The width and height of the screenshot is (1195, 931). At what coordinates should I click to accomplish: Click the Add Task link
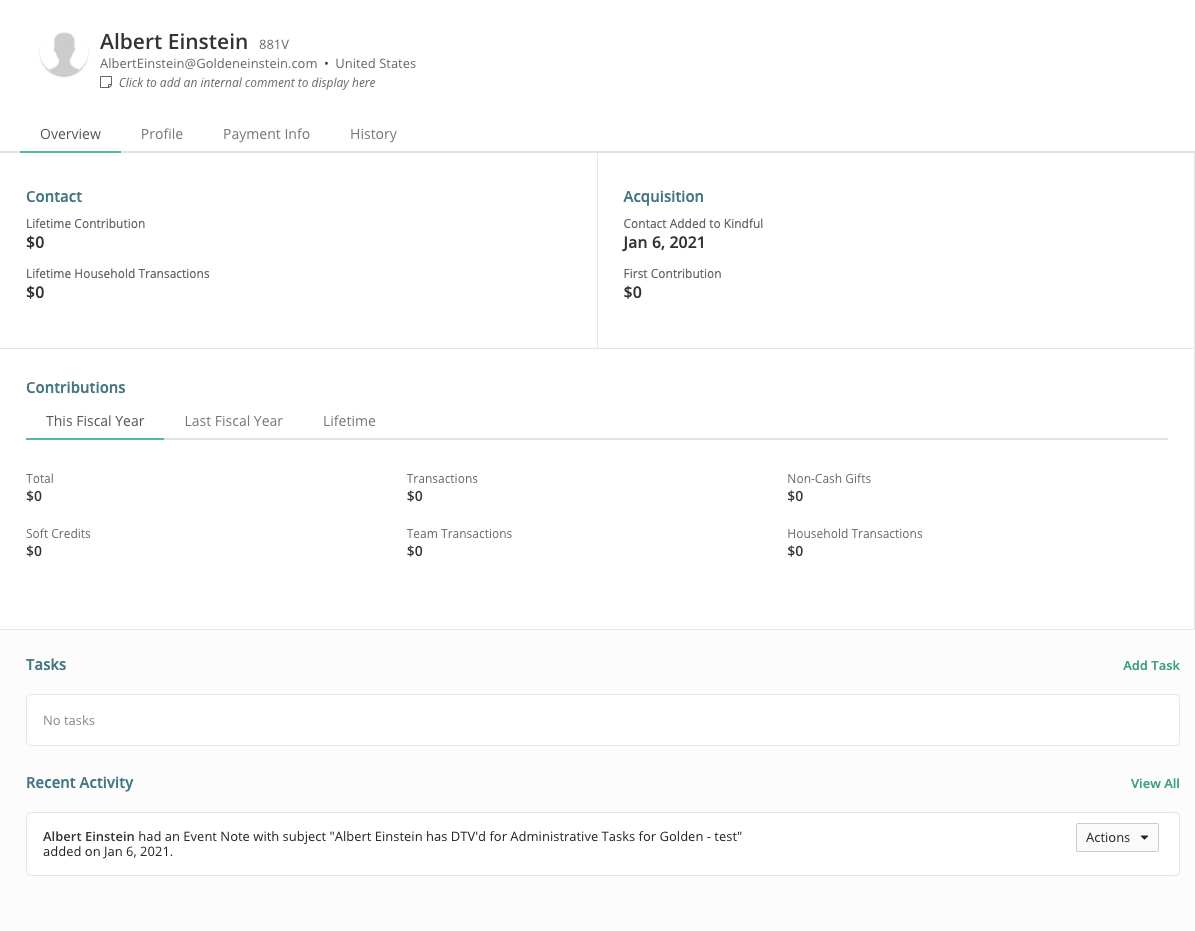(1151, 665)
